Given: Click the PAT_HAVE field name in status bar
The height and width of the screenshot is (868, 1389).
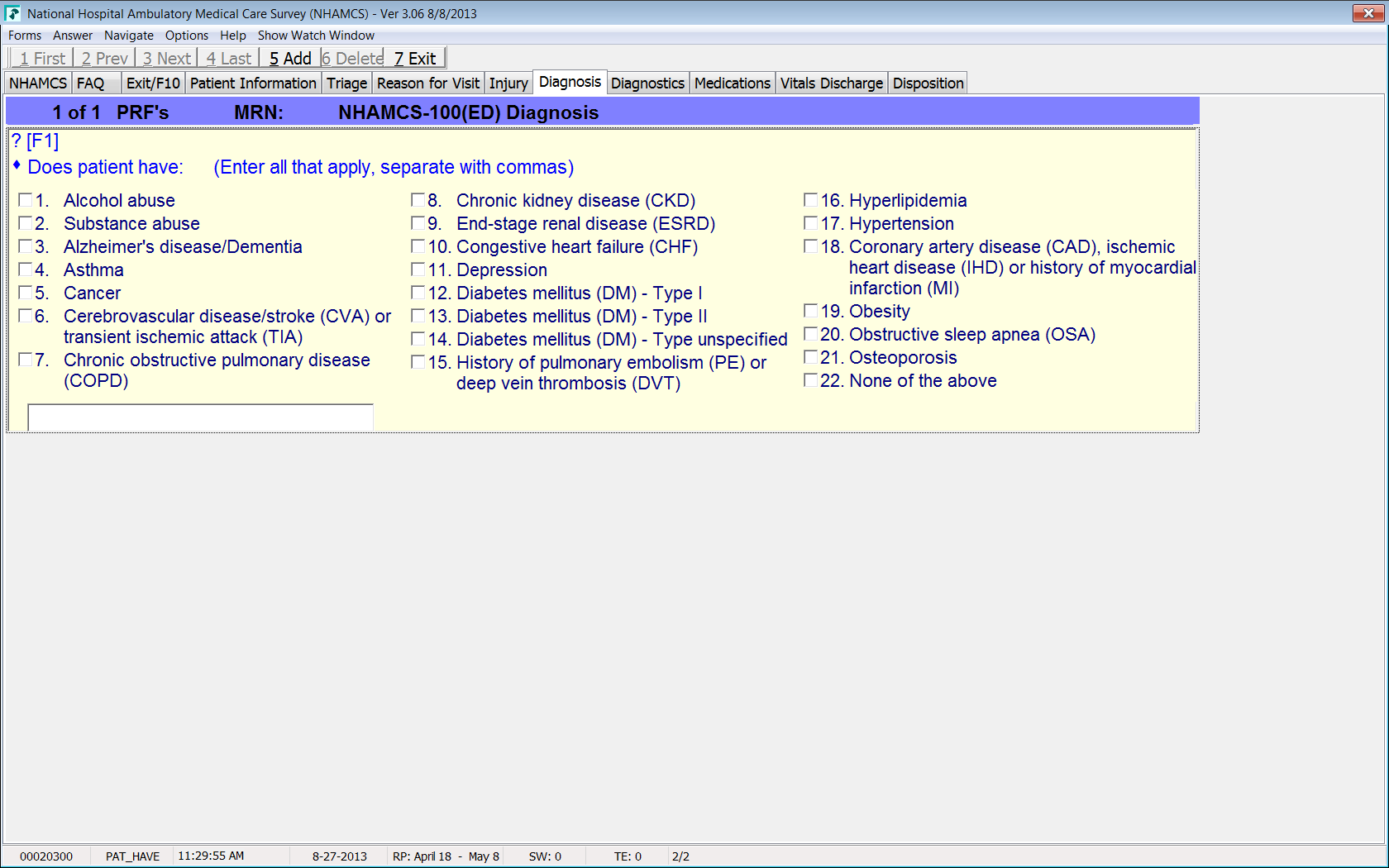Looking at the screenshot, I should click(x=132, y=856).
